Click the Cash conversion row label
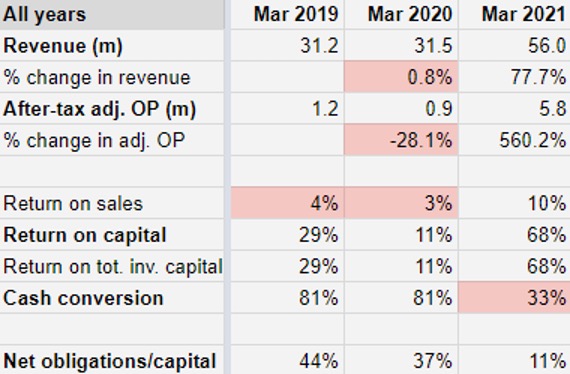The image size is (570, 374). coord(83,298)
